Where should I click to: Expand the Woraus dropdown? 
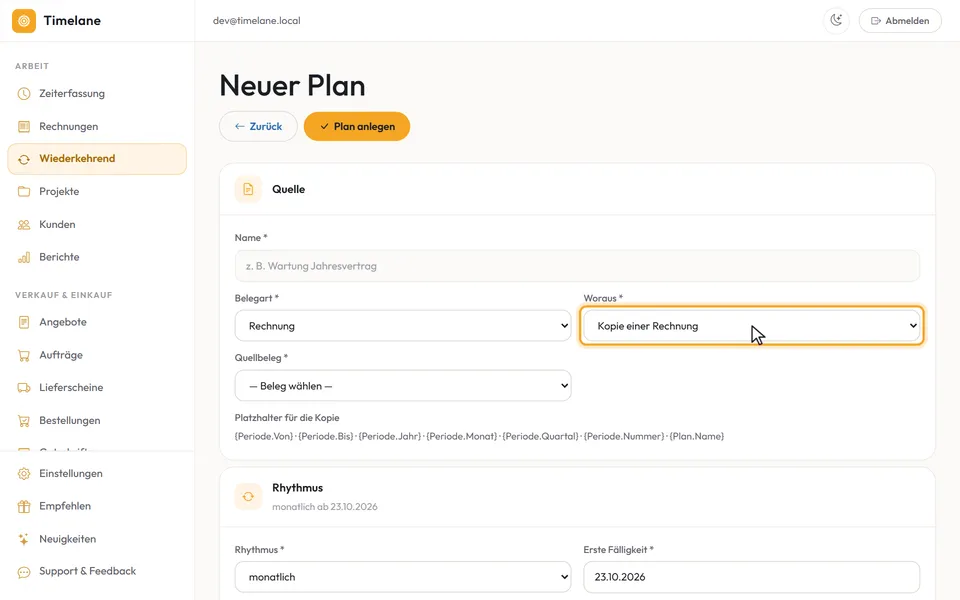(751, 326)
